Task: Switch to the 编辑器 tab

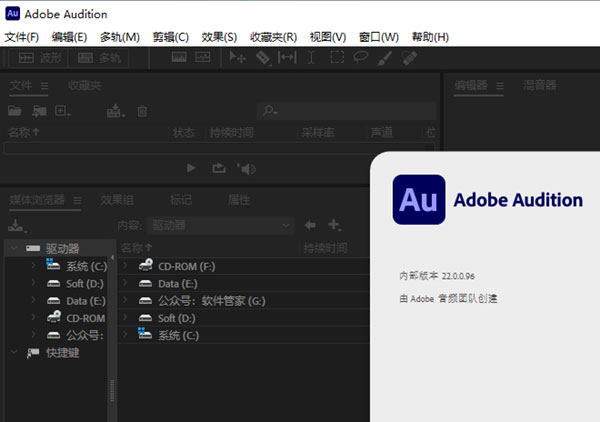Action: 471,85
